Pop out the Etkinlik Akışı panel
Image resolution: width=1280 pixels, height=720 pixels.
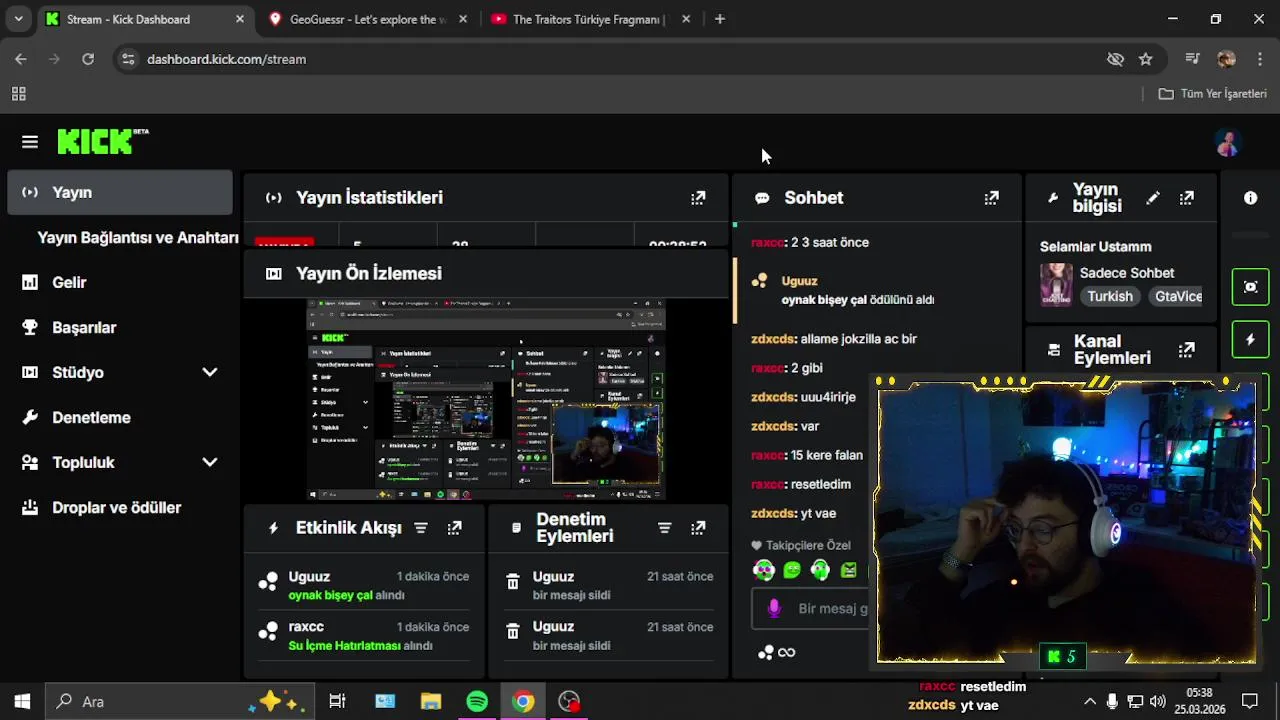tap(454, 528)
